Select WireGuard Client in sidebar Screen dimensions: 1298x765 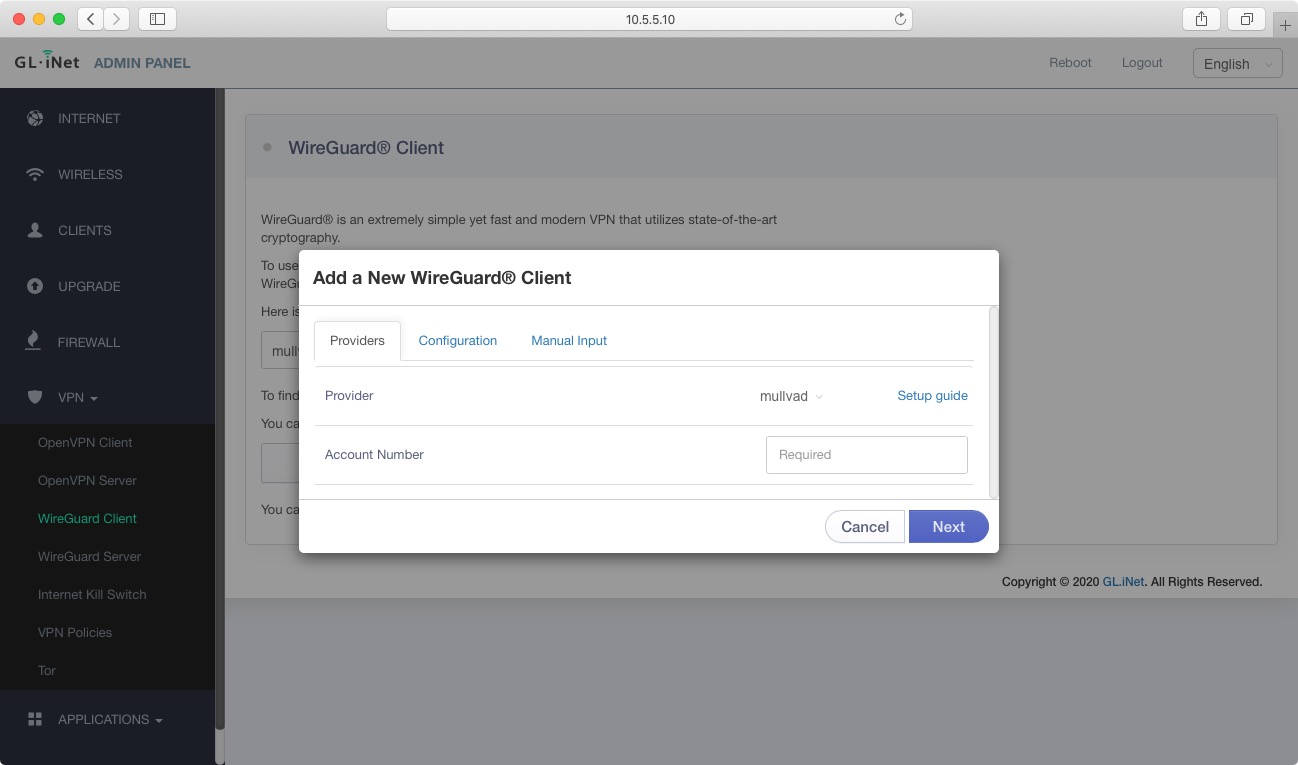(x=87, y=518)
